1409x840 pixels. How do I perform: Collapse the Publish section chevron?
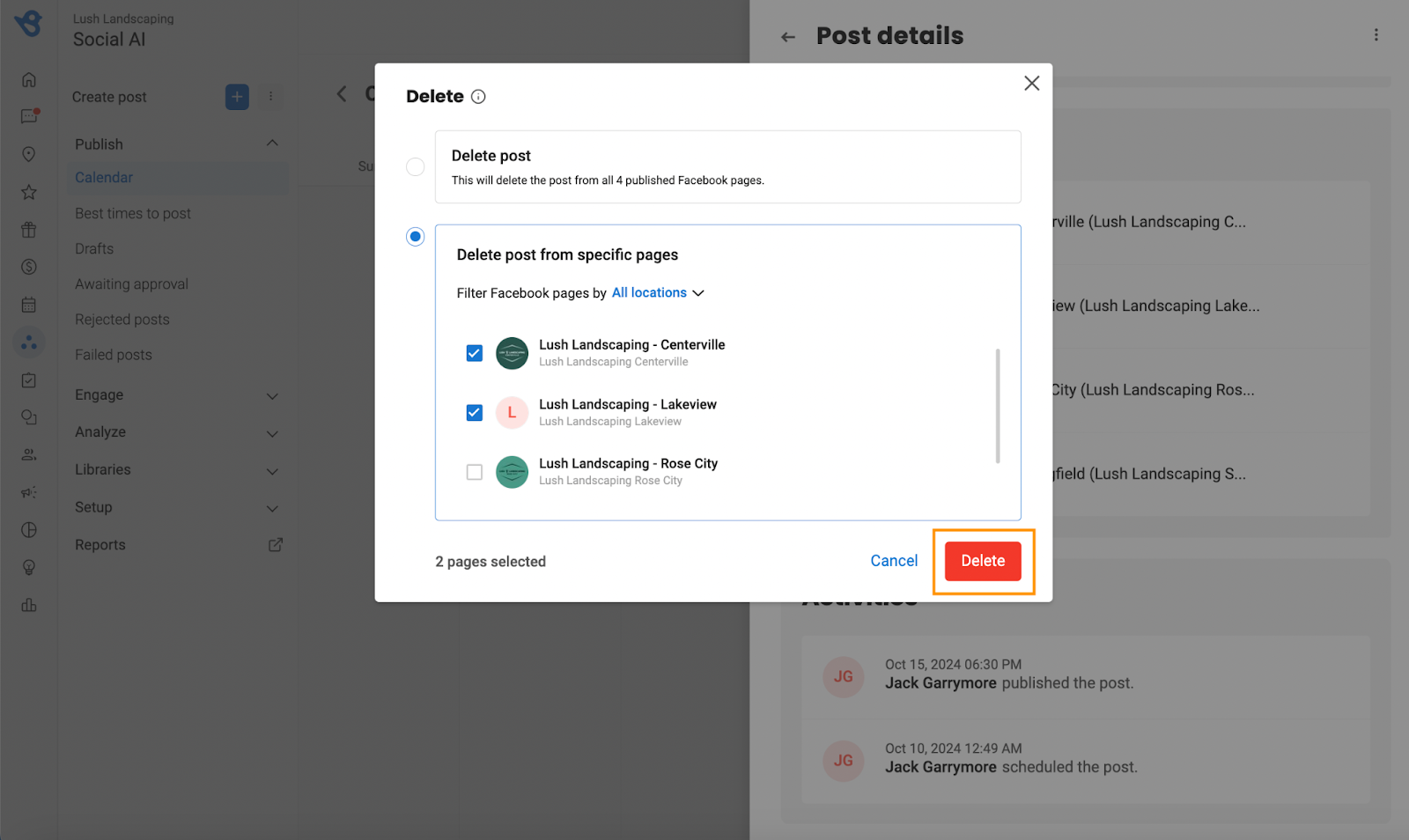coord(272,144)
